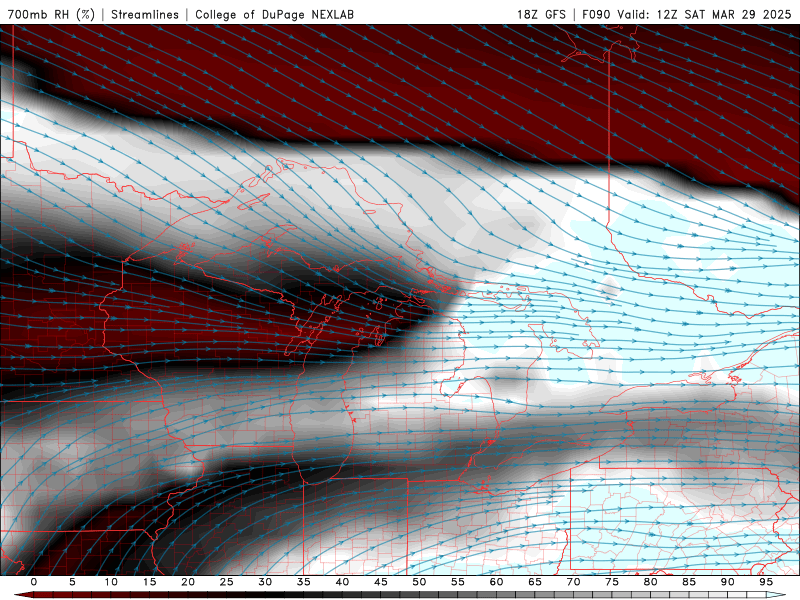Click the colorbar label "45"
The width and height of the screenshot is (800, 600).
[381, 582]
